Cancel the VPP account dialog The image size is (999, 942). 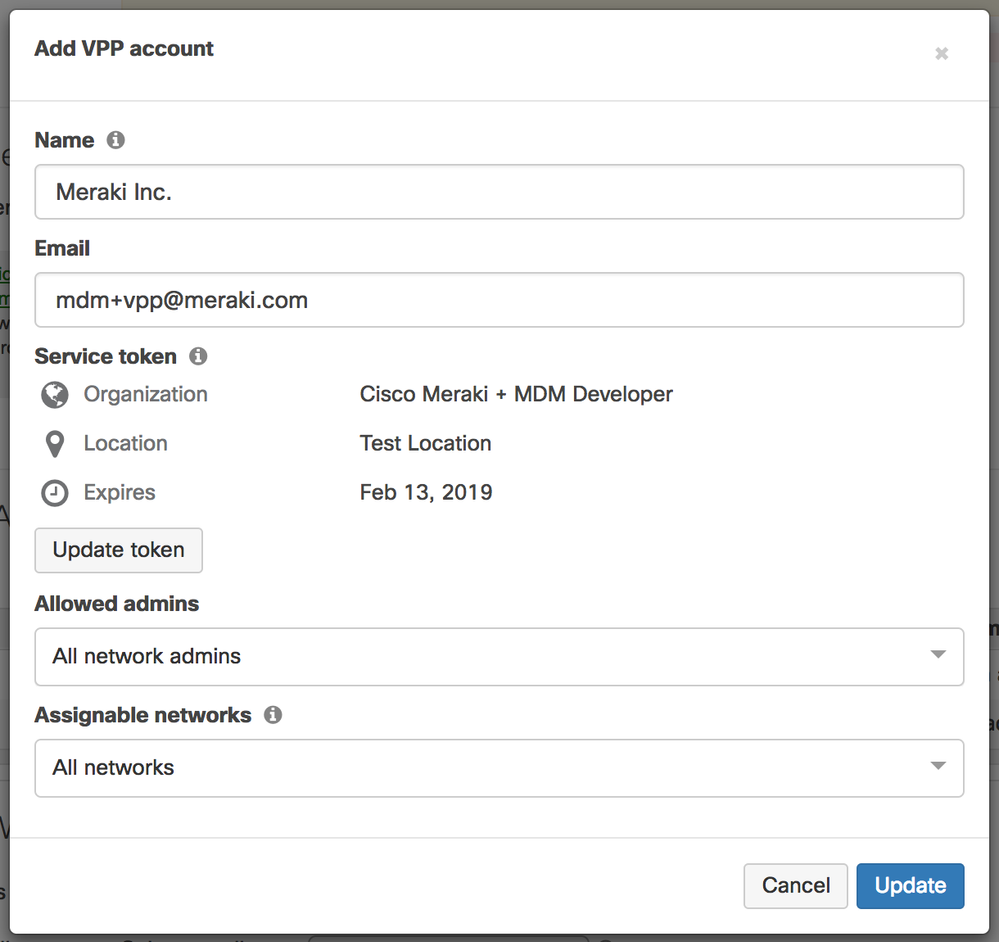(796, 886)
